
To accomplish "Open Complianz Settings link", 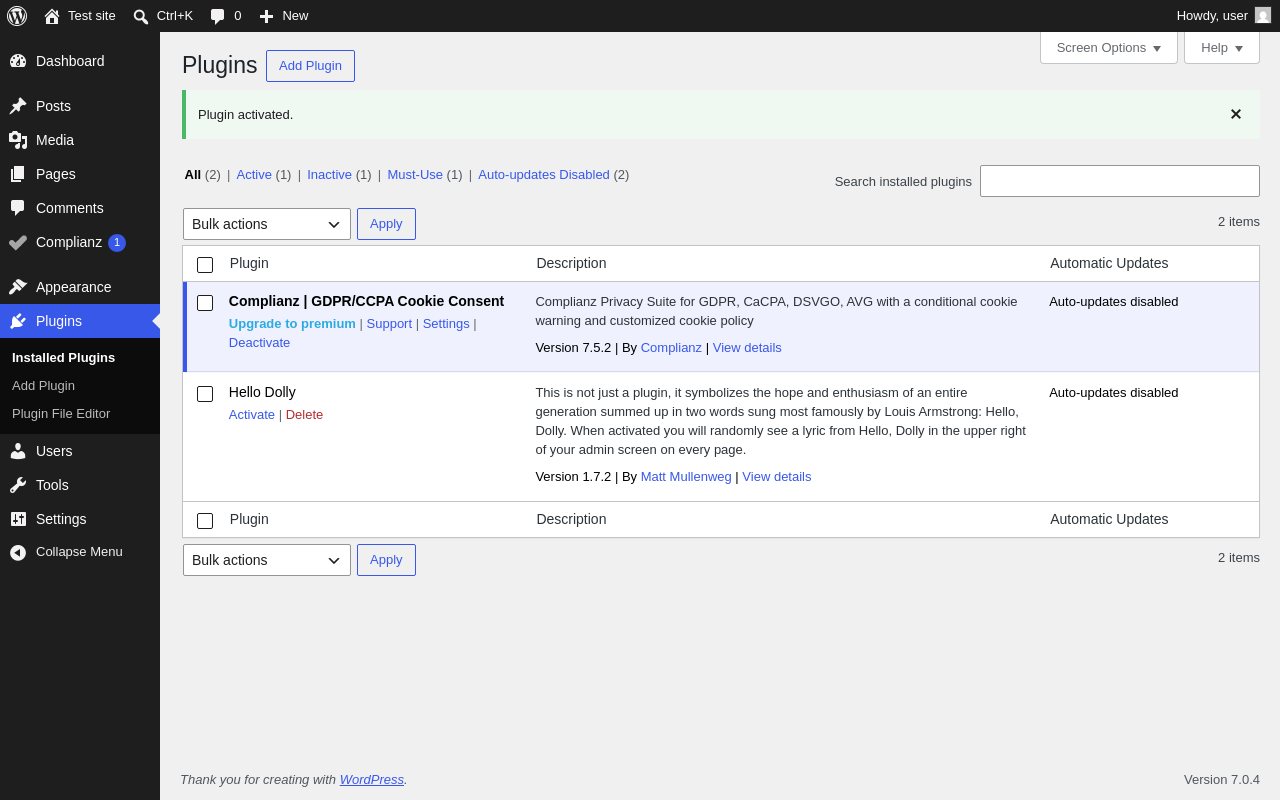I will point(446,323).
